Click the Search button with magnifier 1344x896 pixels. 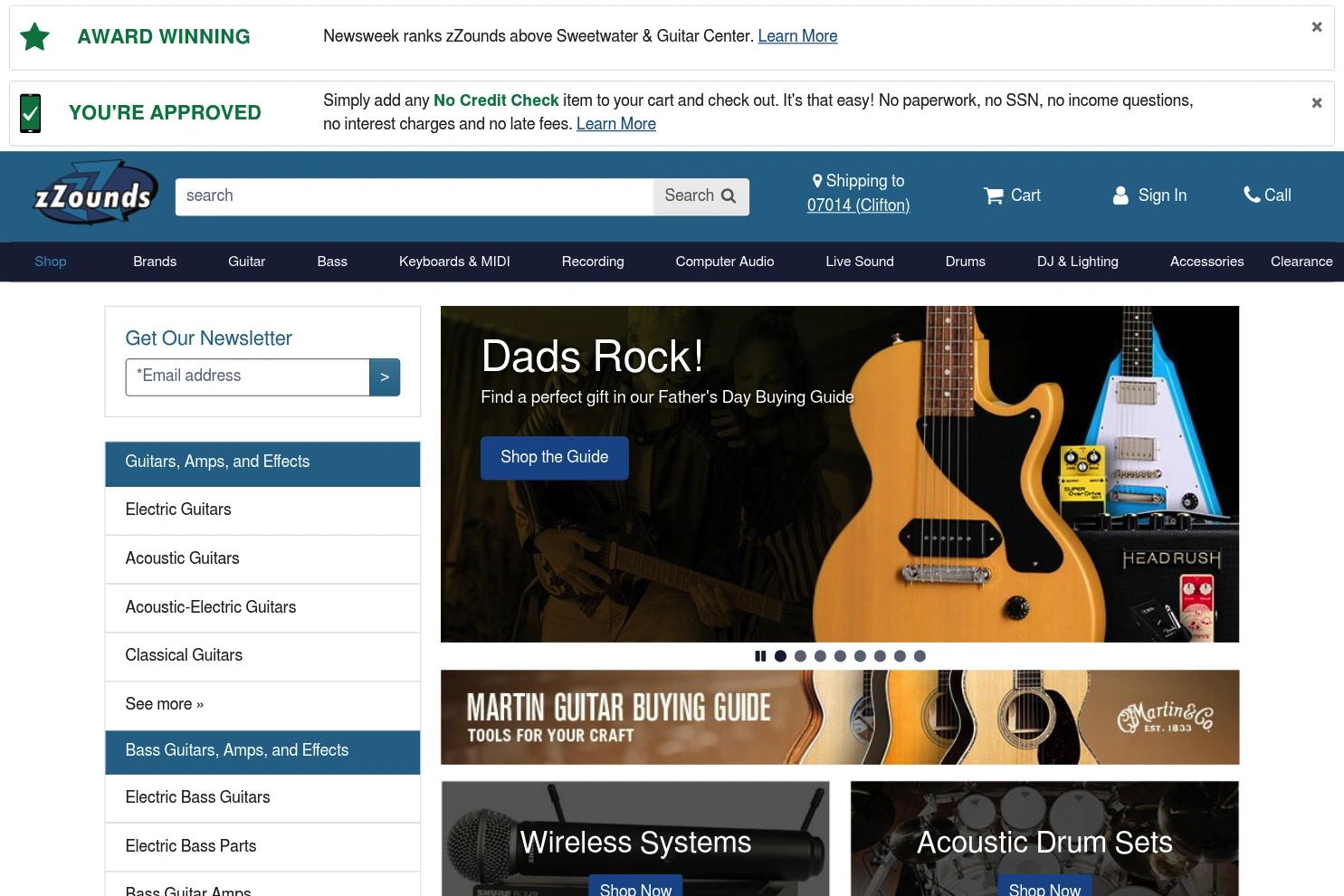click(701, 196)
